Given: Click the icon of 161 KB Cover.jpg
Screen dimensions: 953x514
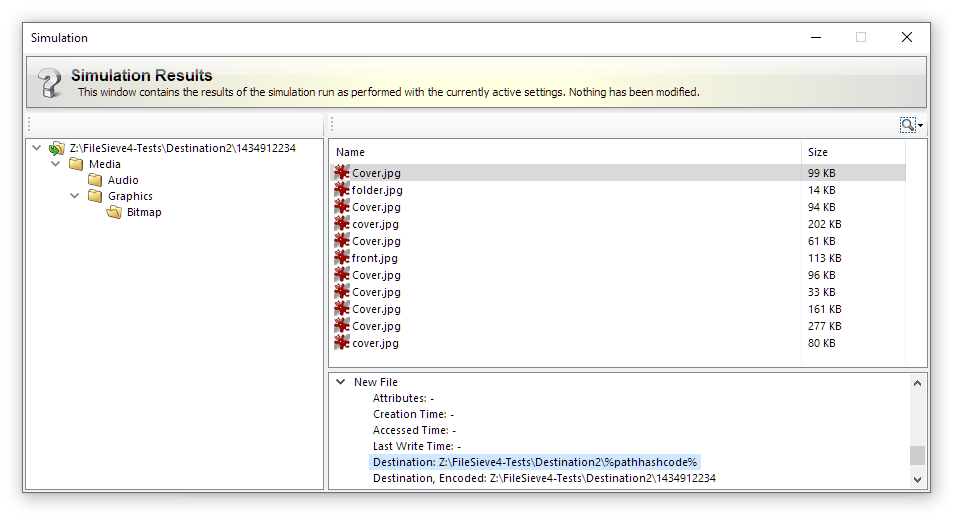Looking at the screenshot, I should tap(342, 309).
